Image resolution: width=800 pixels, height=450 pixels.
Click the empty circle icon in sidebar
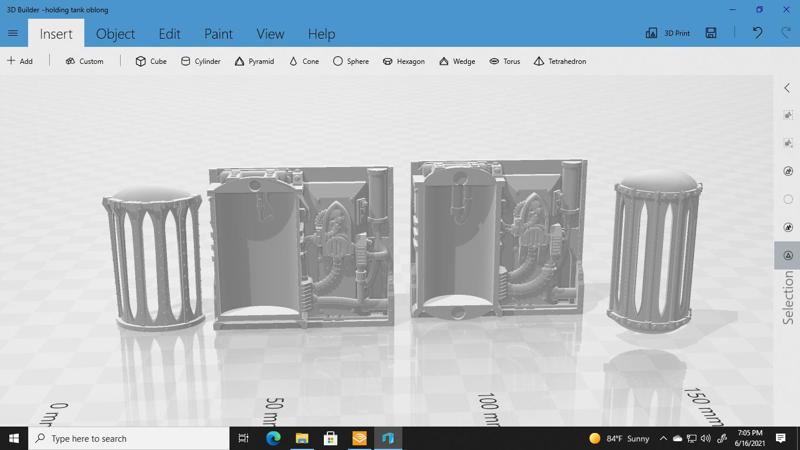click(x=788, y=199)
